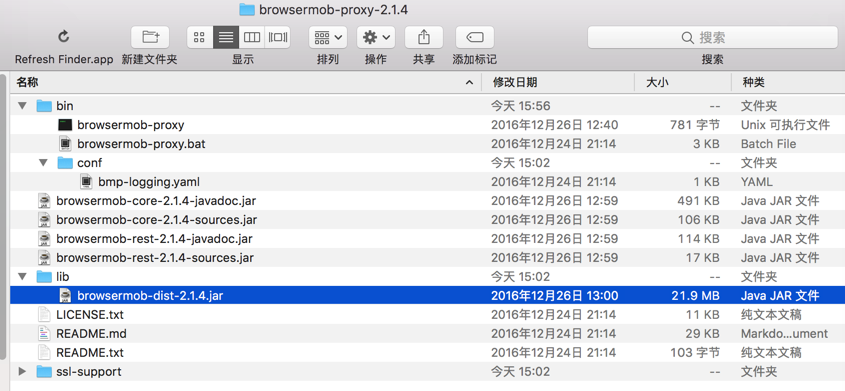Select the README.txt file icon
The width and height of the screenshot is (845, 391).
tap(44, 353)
